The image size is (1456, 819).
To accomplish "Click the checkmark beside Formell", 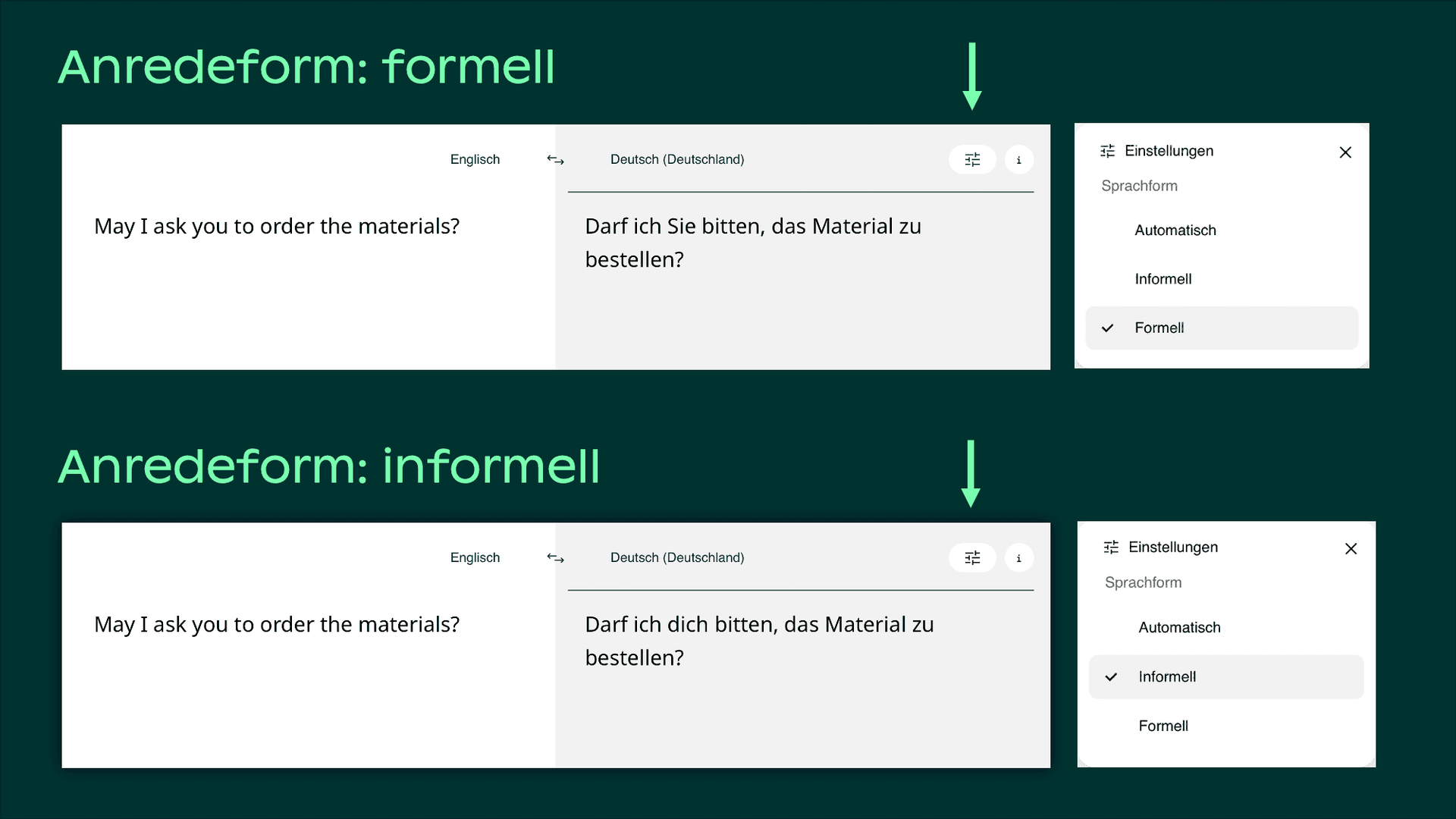I will click(1108, 328).
